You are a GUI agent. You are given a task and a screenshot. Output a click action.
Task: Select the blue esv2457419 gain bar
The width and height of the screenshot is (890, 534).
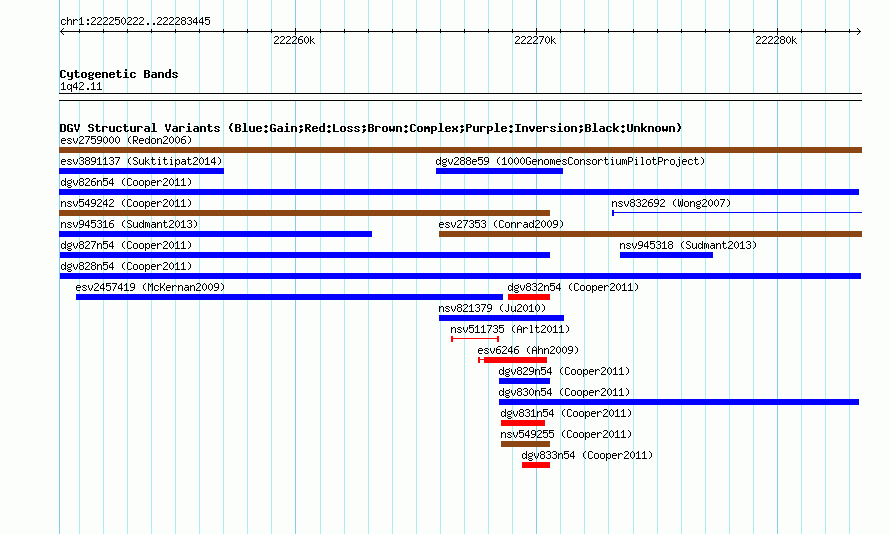pos(289,297)
